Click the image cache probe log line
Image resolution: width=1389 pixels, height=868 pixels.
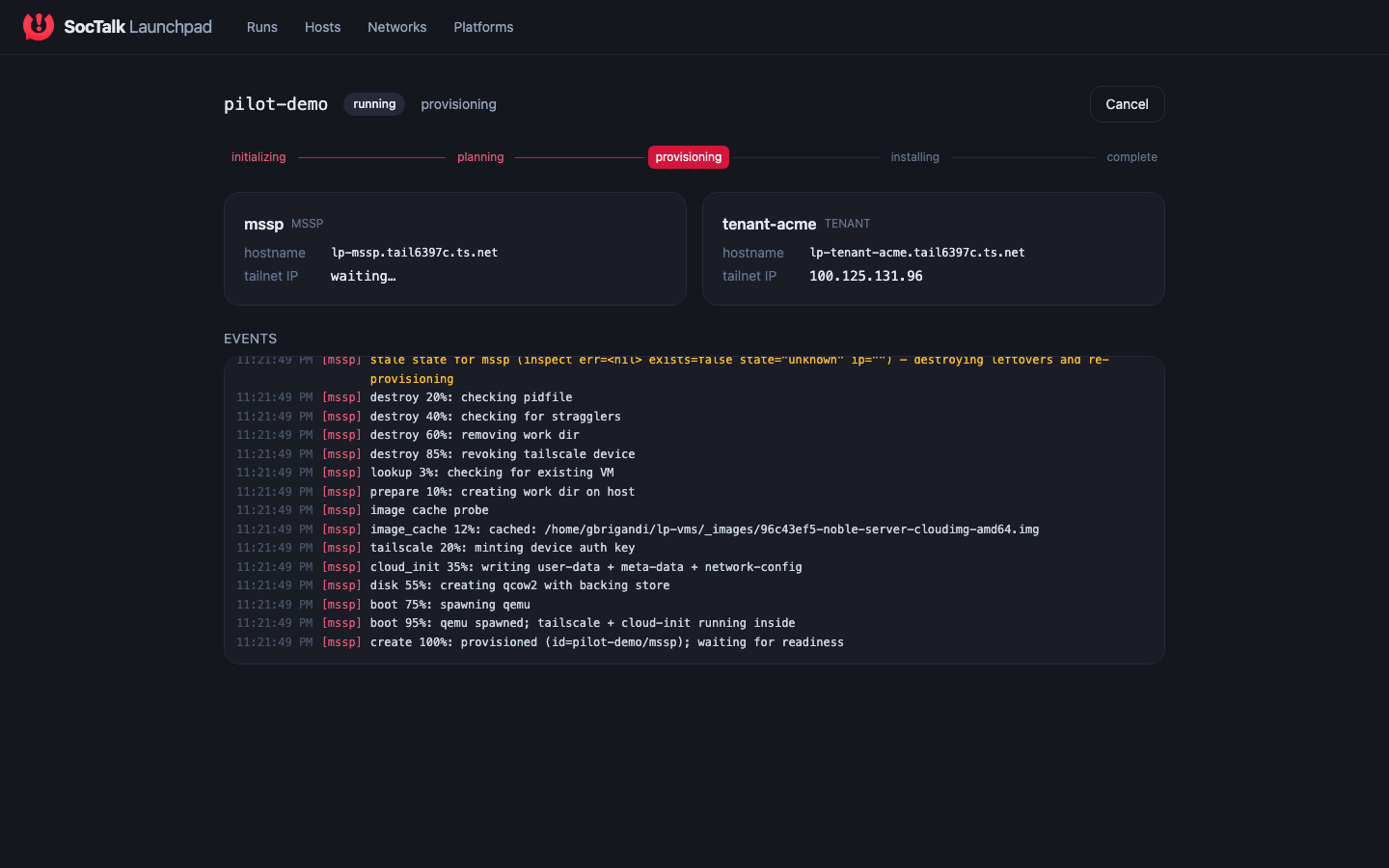694,510
